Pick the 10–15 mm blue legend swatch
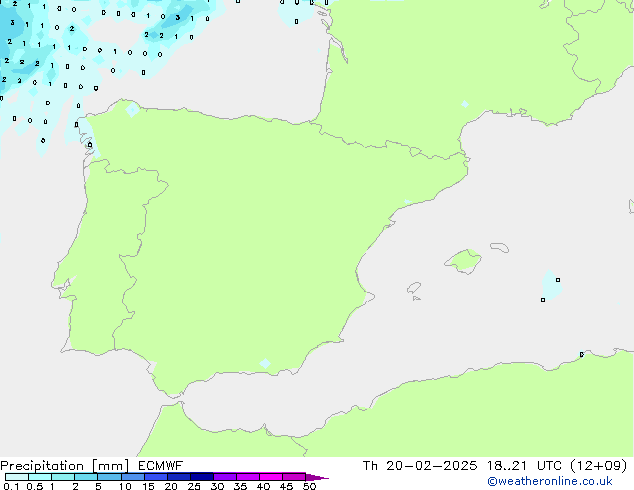Image resolution: width=634 pixels, height=490 pixels. (x=132, y=477)
